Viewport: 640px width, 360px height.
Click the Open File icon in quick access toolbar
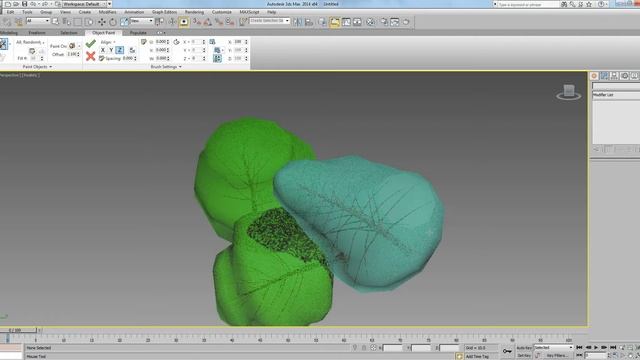coord(16,4)
